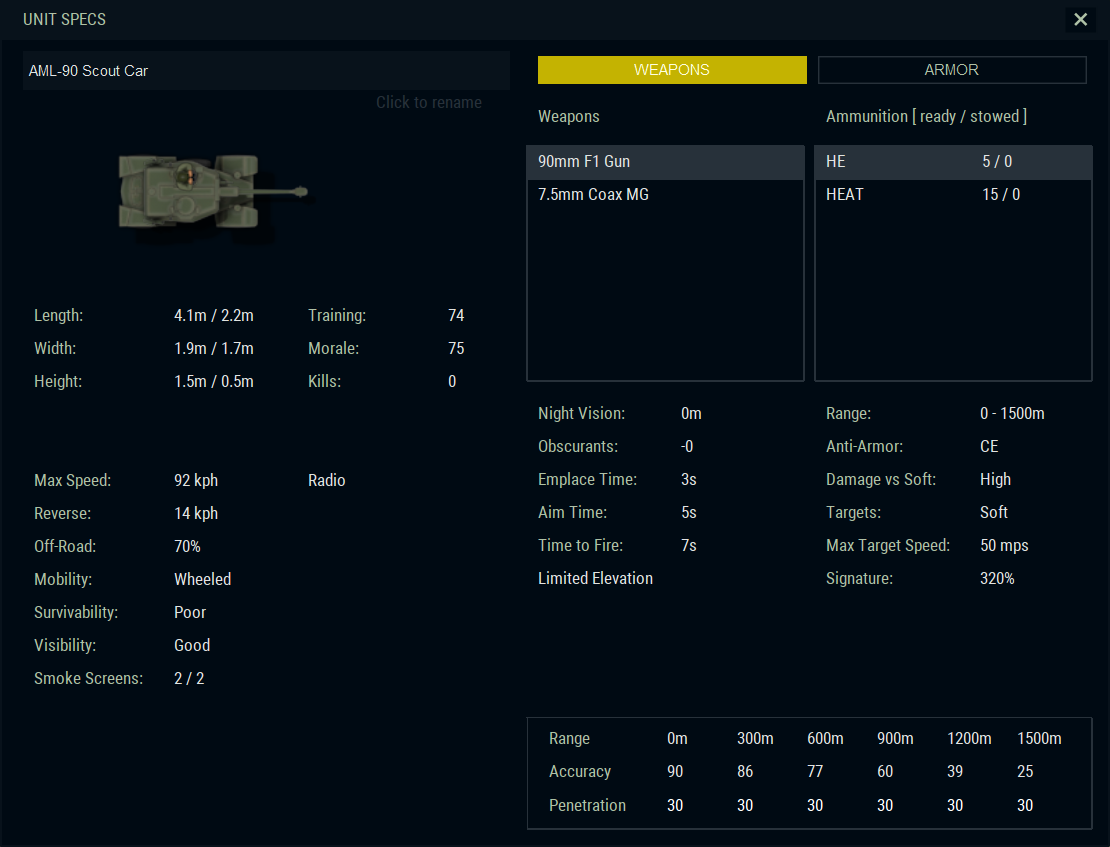Switch to the WEAPONS tab
The width and height of the screenshot is (1110, 847).
tap(672, 70)
